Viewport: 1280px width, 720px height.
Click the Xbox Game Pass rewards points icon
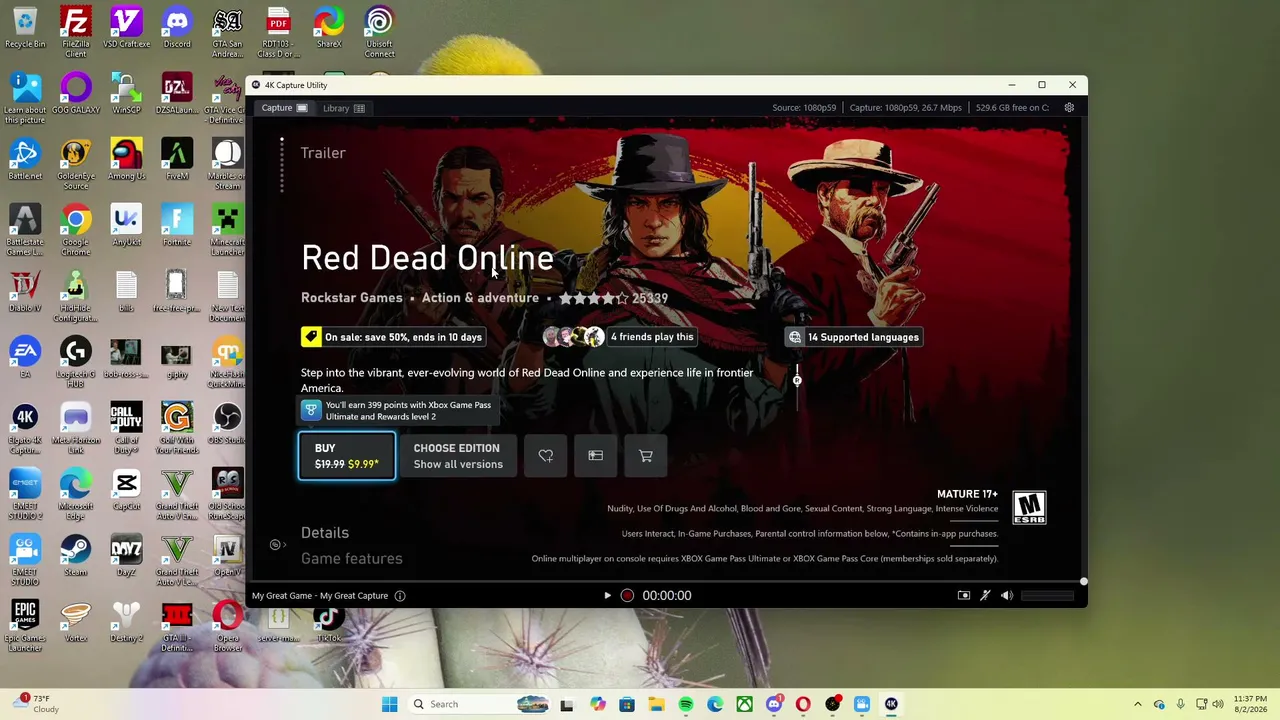coord(311,411)
